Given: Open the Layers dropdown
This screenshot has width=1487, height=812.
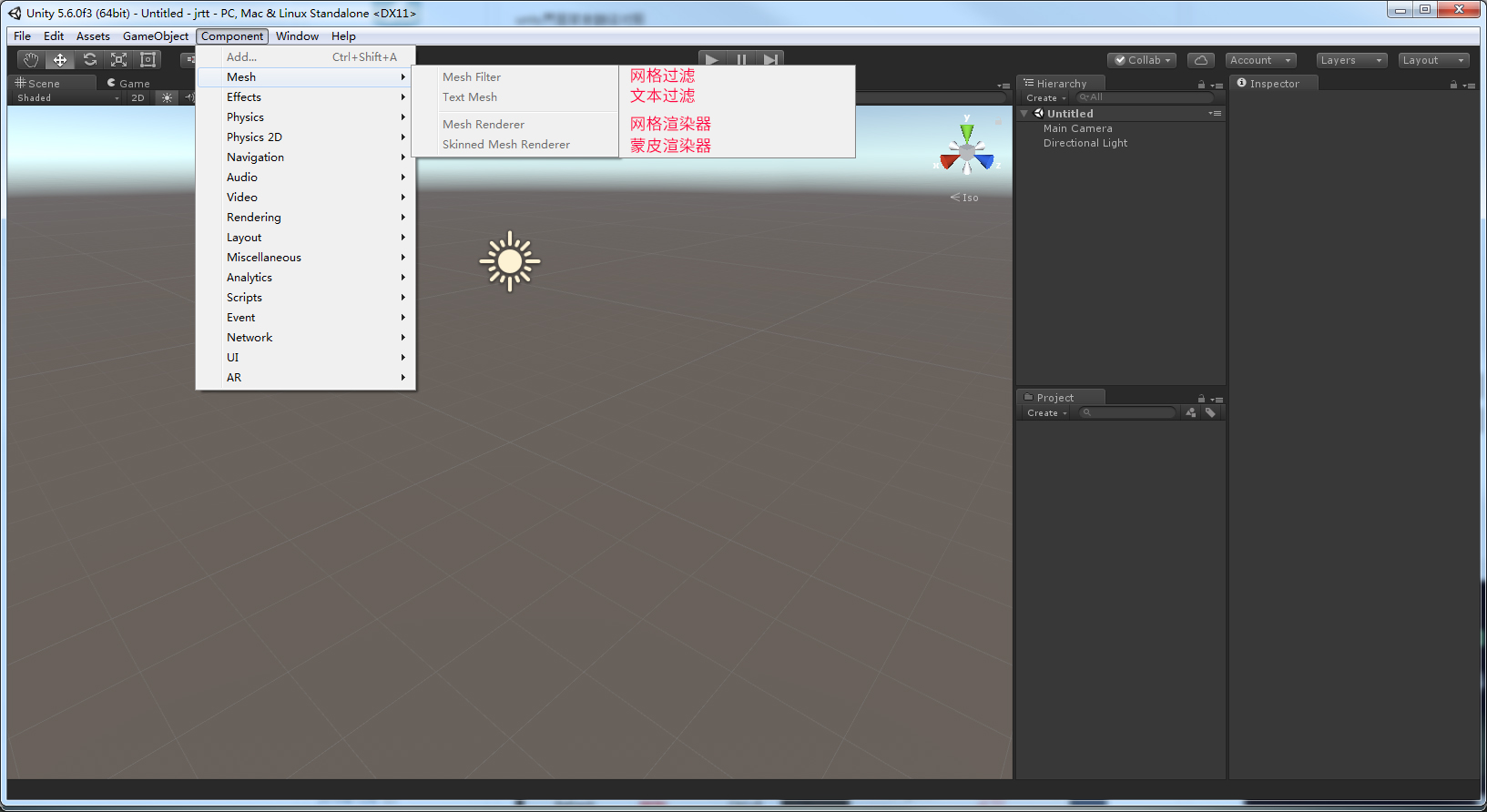Looking at the screenshot, I should [x=1351, y=60].
